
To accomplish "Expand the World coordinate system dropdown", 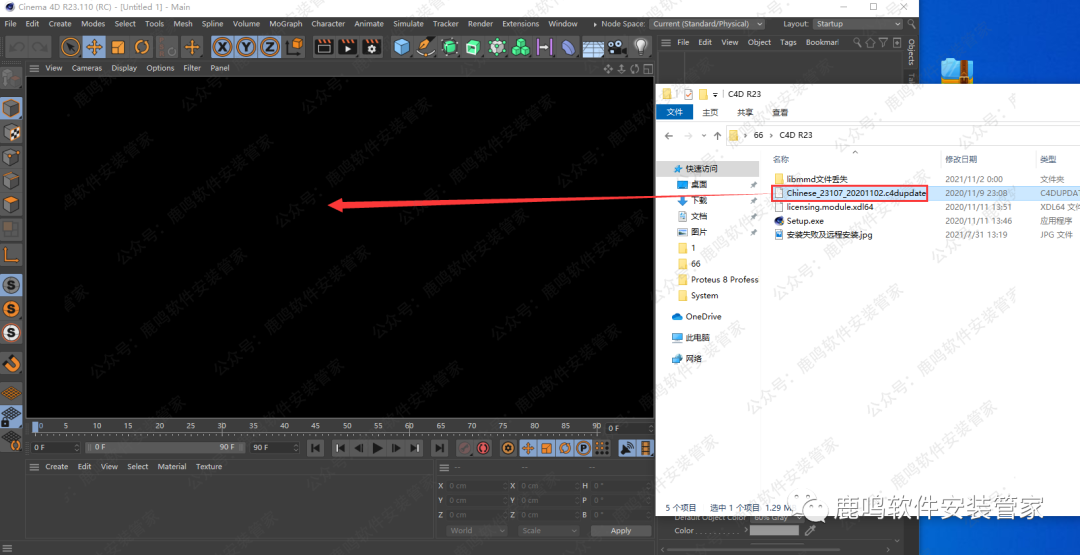I will [x=476, y=531].
